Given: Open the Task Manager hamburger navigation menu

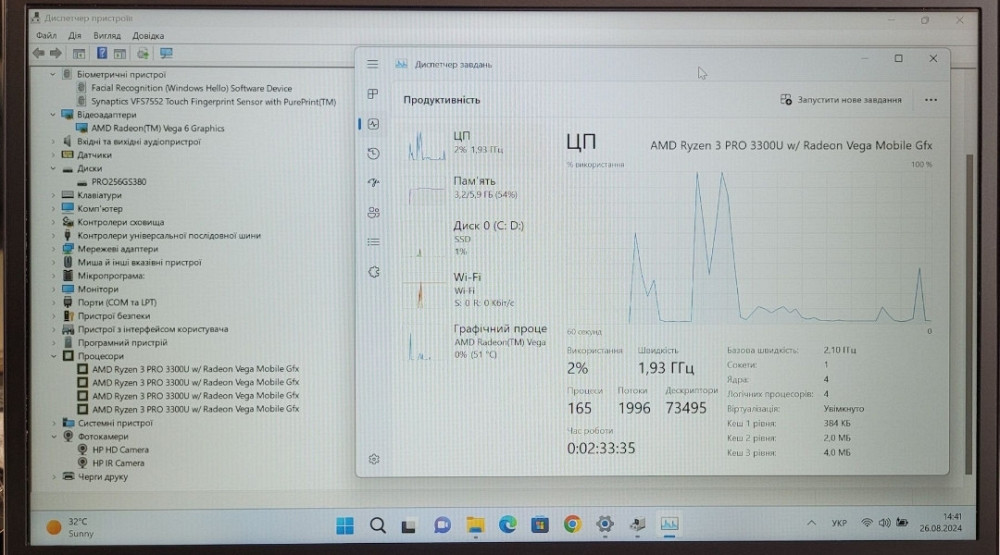Looking at the screenshot, I should pos(372,64).
